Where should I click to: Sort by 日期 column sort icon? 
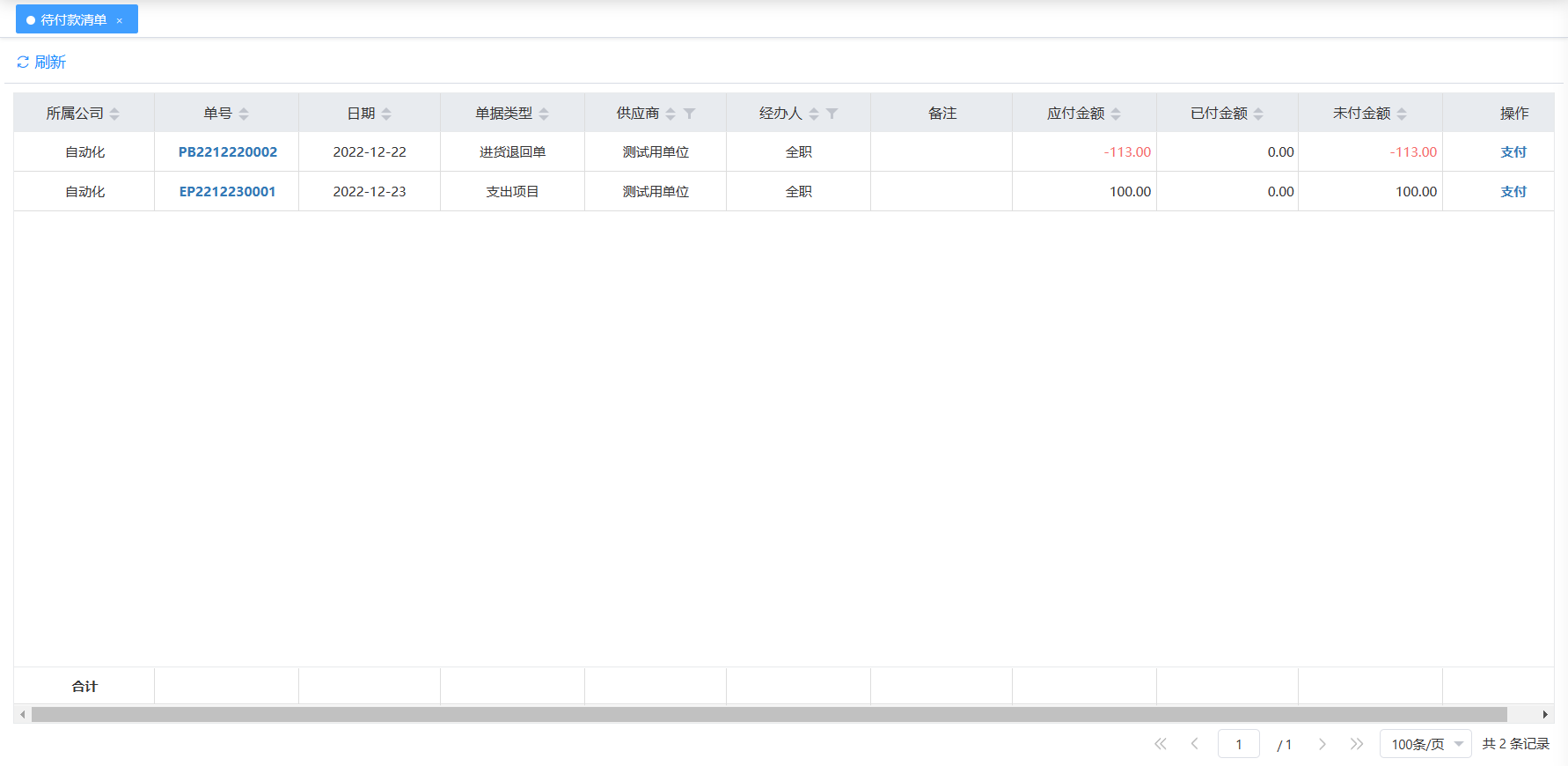point(386,114)
